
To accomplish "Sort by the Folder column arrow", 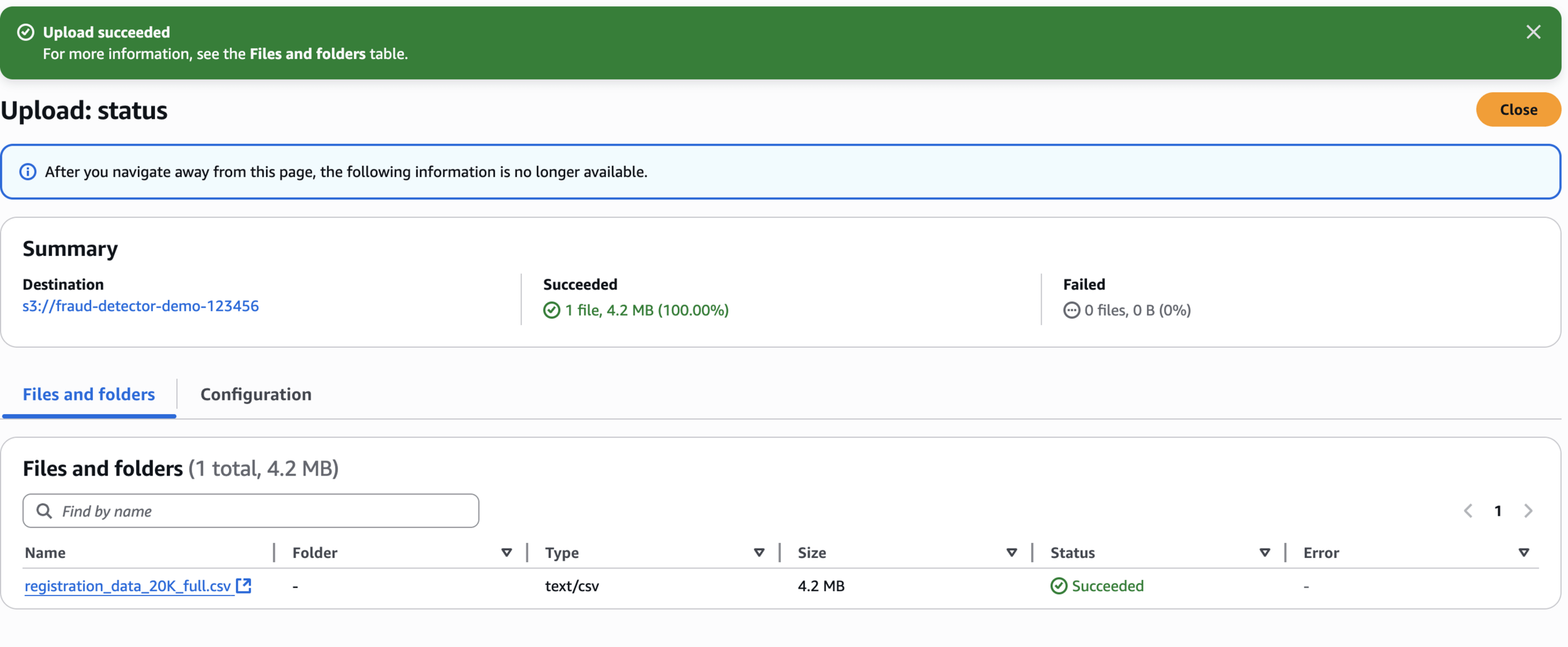I will tap(507, 553).
